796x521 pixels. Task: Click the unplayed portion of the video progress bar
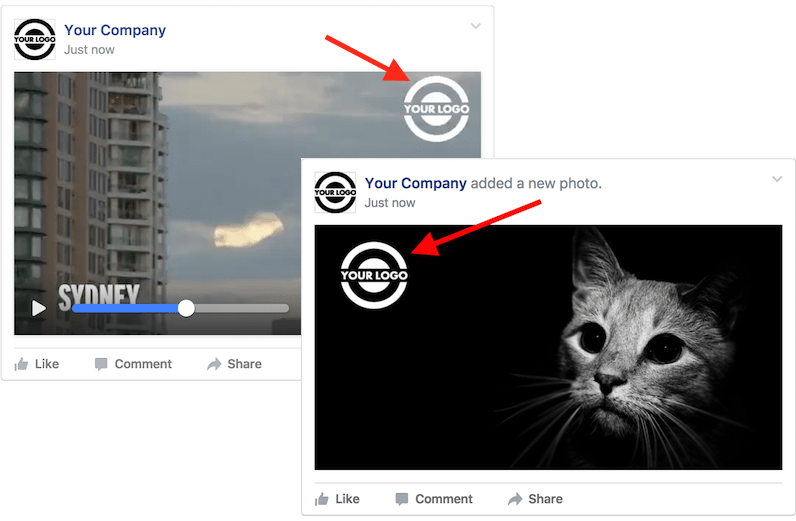point(242,308)
